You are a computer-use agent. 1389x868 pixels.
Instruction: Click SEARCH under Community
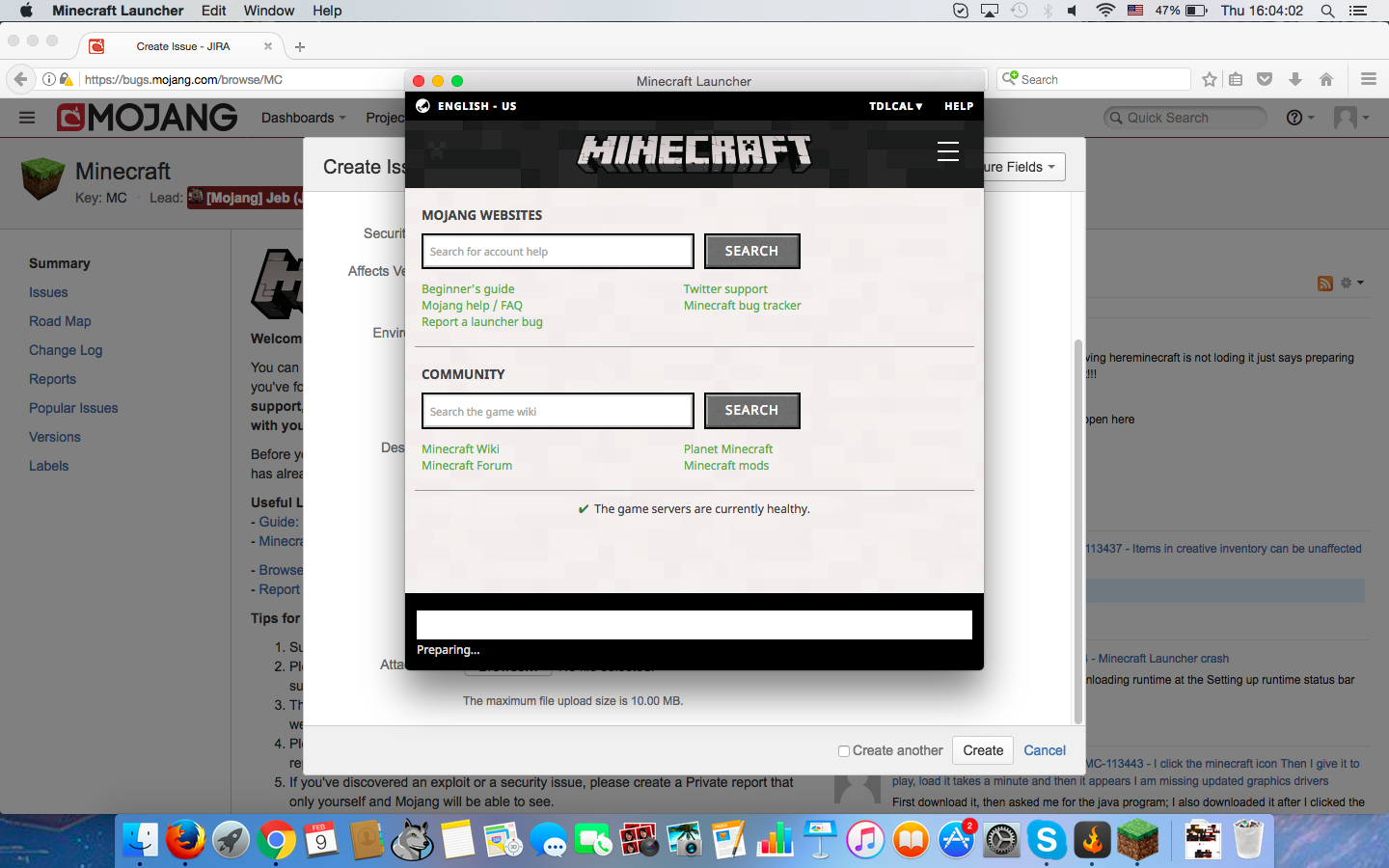[751, 410]
